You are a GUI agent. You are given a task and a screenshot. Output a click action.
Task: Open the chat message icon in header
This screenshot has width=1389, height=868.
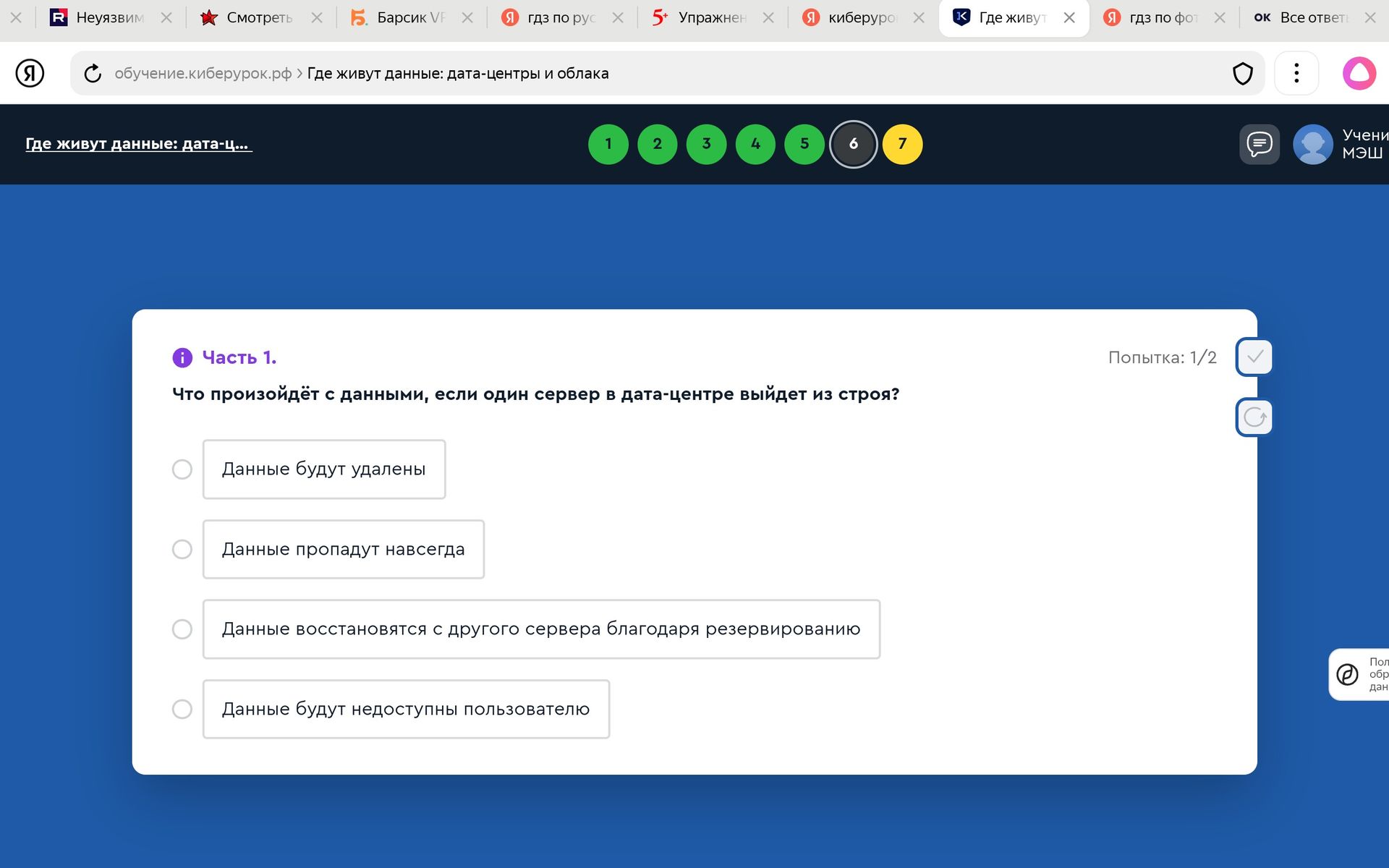[x=1259, y=144]
